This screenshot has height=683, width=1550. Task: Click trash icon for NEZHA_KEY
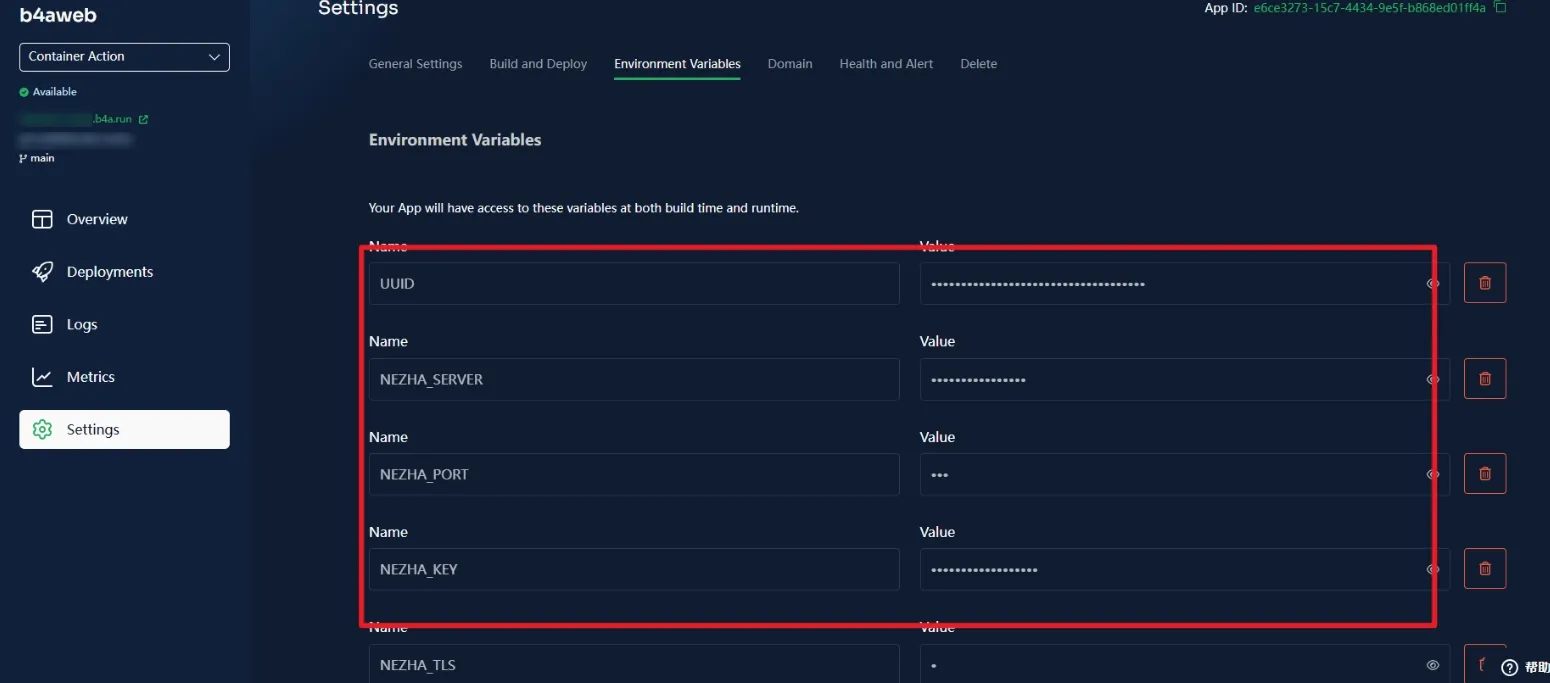point(1484,569)
